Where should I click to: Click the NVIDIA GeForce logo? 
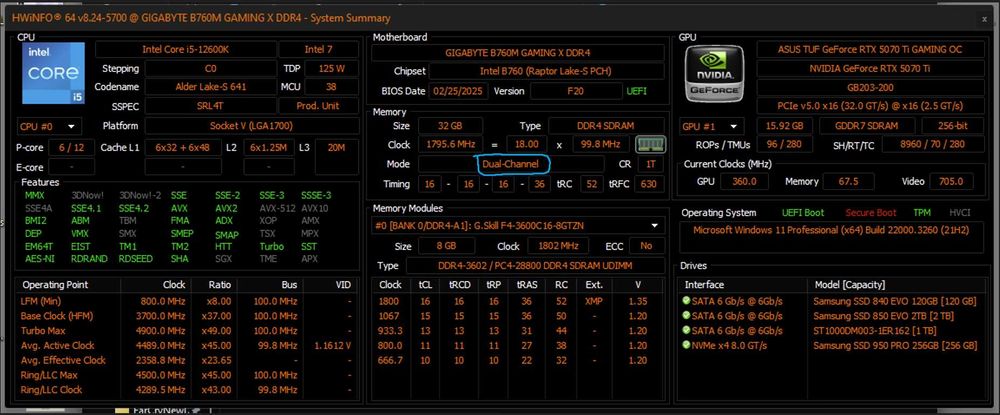(714, 75)
